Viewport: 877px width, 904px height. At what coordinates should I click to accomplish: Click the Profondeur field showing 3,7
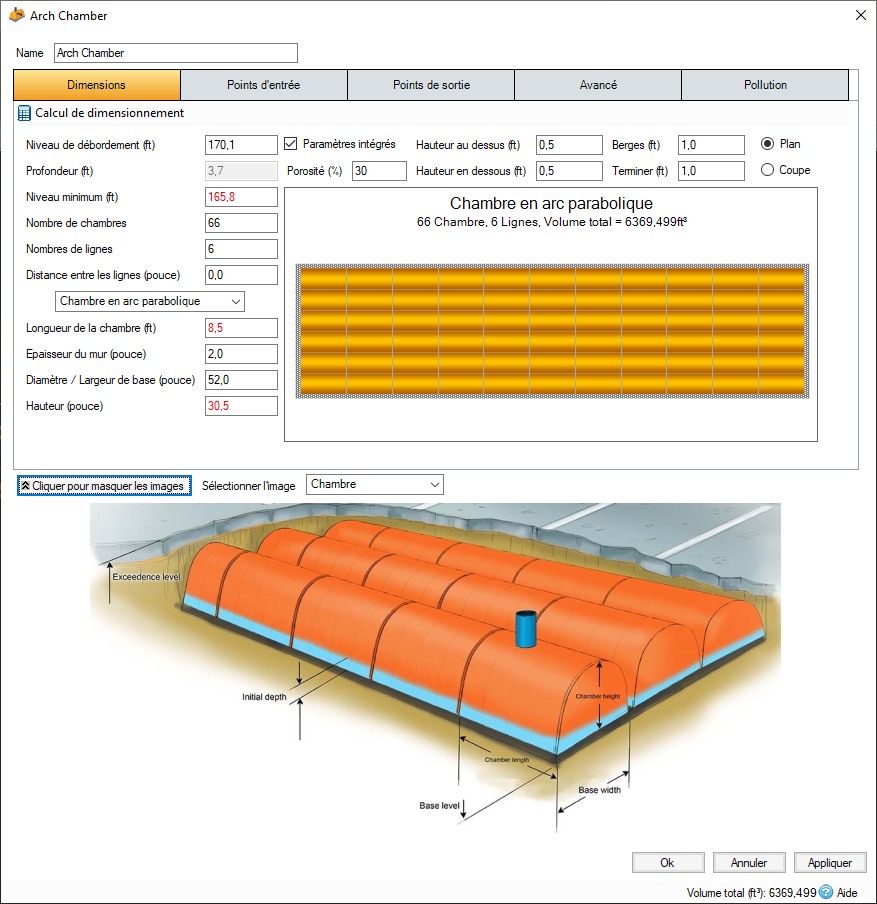[x=241, y=171]
